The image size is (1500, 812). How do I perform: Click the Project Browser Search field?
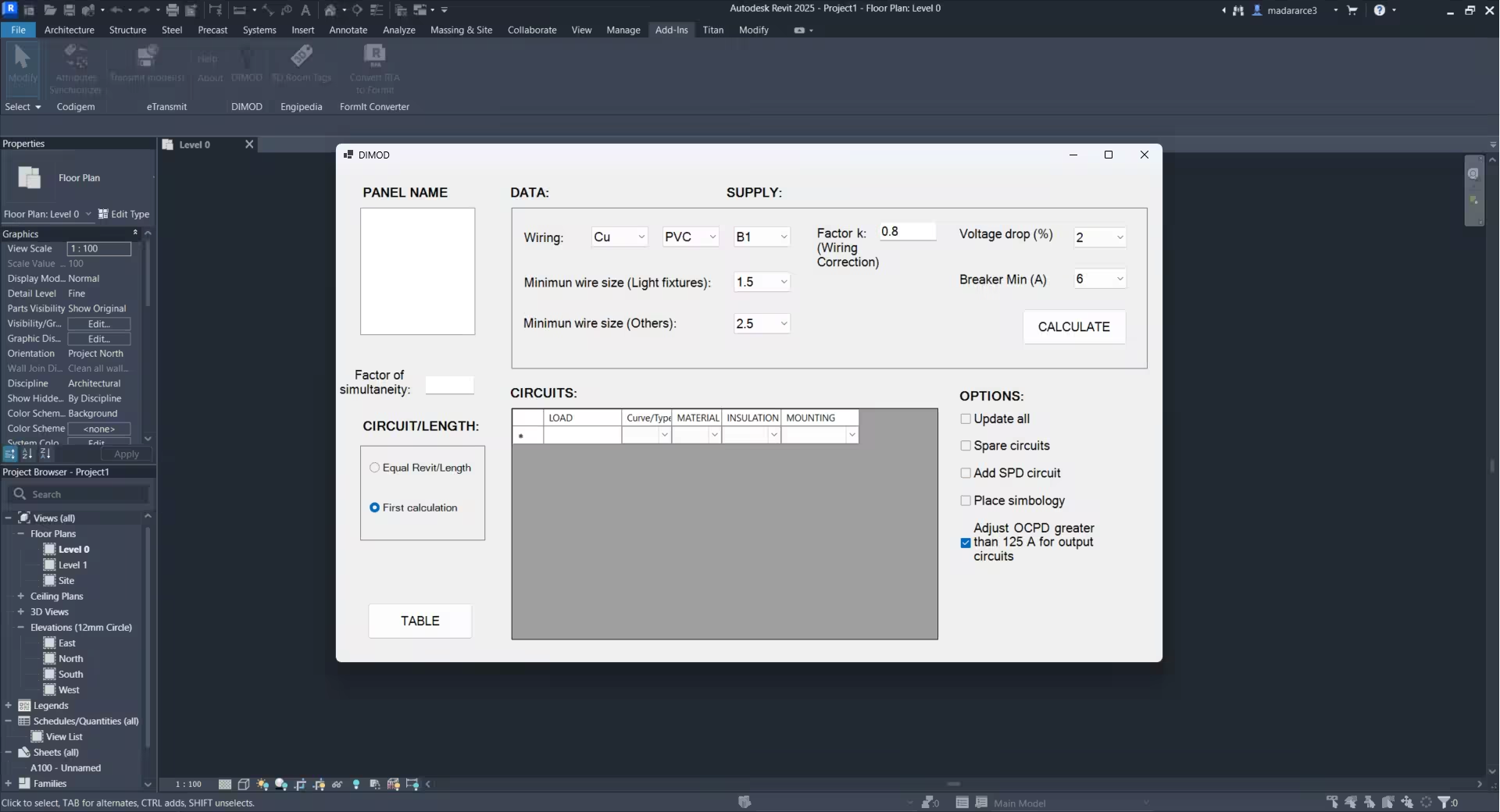(x=78, y=494)
